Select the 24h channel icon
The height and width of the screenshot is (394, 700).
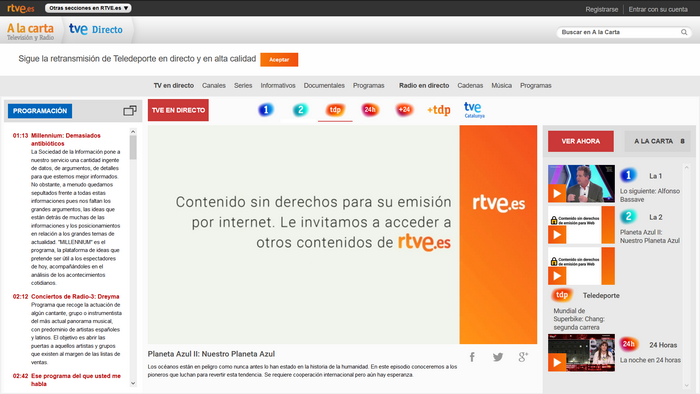coord(370,109)
